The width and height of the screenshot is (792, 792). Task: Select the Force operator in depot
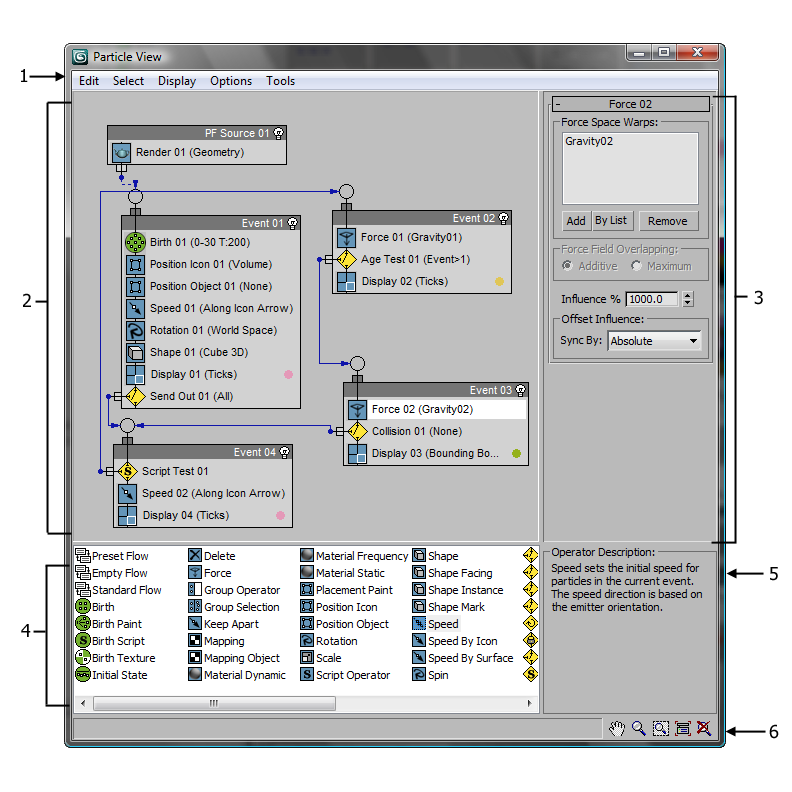pyautogui.click(x=210, y=573)
